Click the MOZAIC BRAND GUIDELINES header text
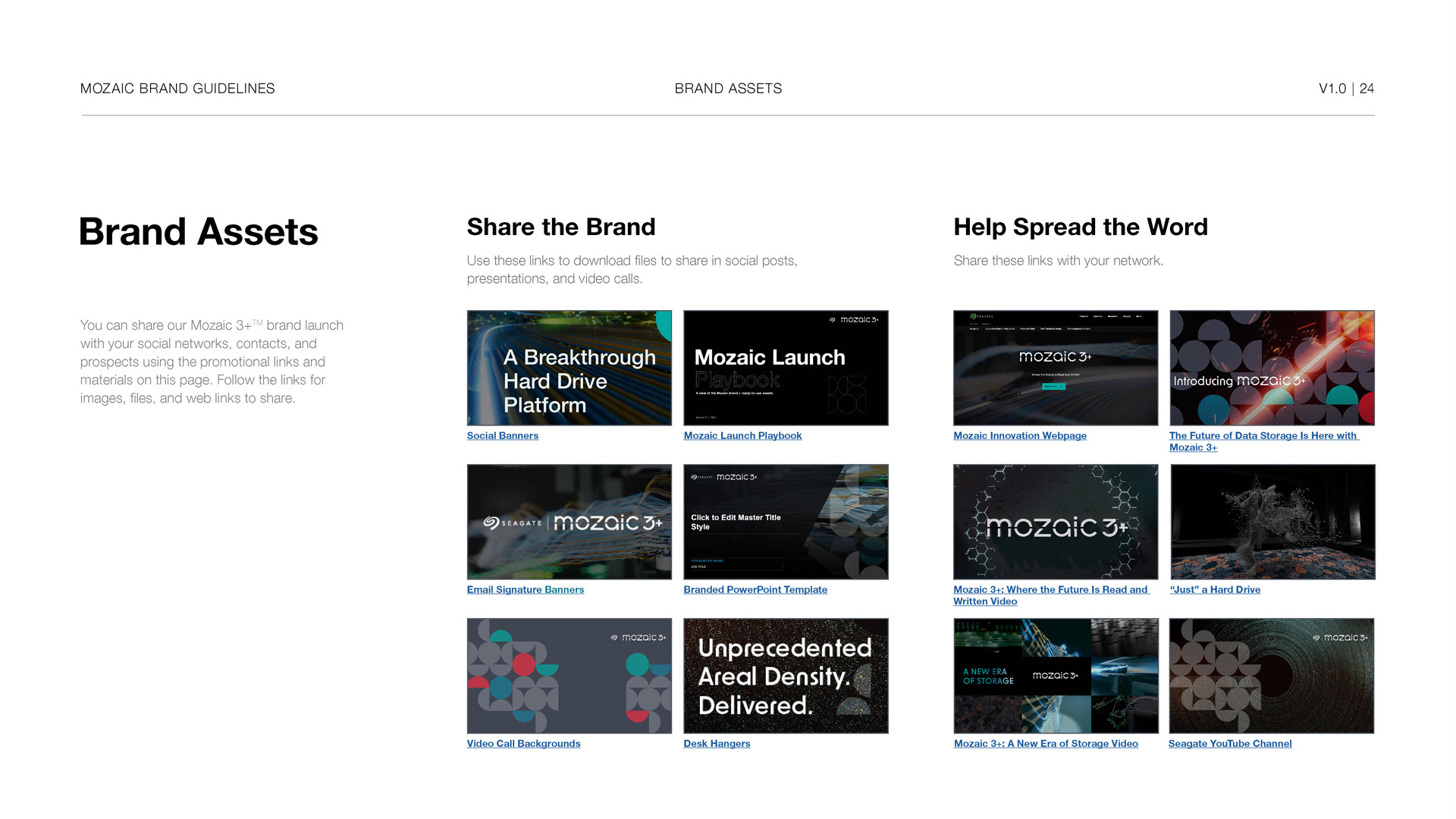This screenshot has width=1456, height=819. (177, 89)
